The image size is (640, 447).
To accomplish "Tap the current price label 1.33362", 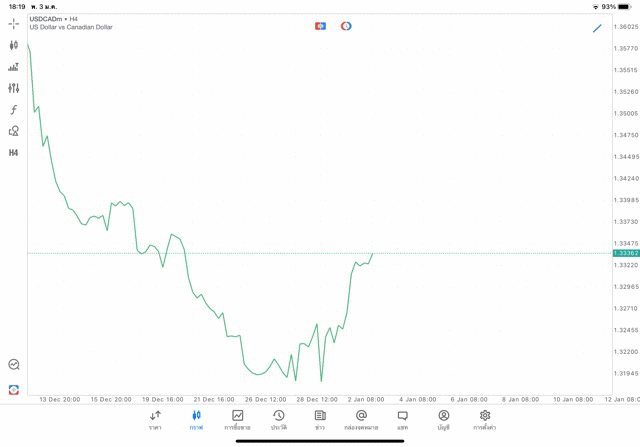I will (x=626, y=253).
